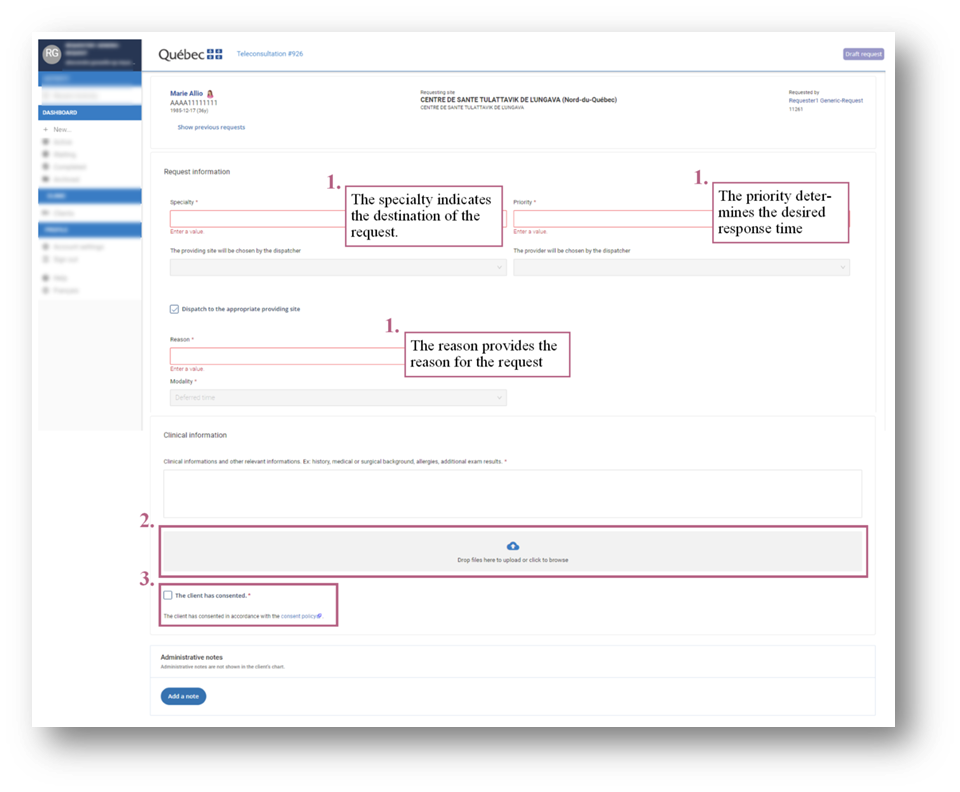
Task: Click the Add a note button
Action: 184,697
